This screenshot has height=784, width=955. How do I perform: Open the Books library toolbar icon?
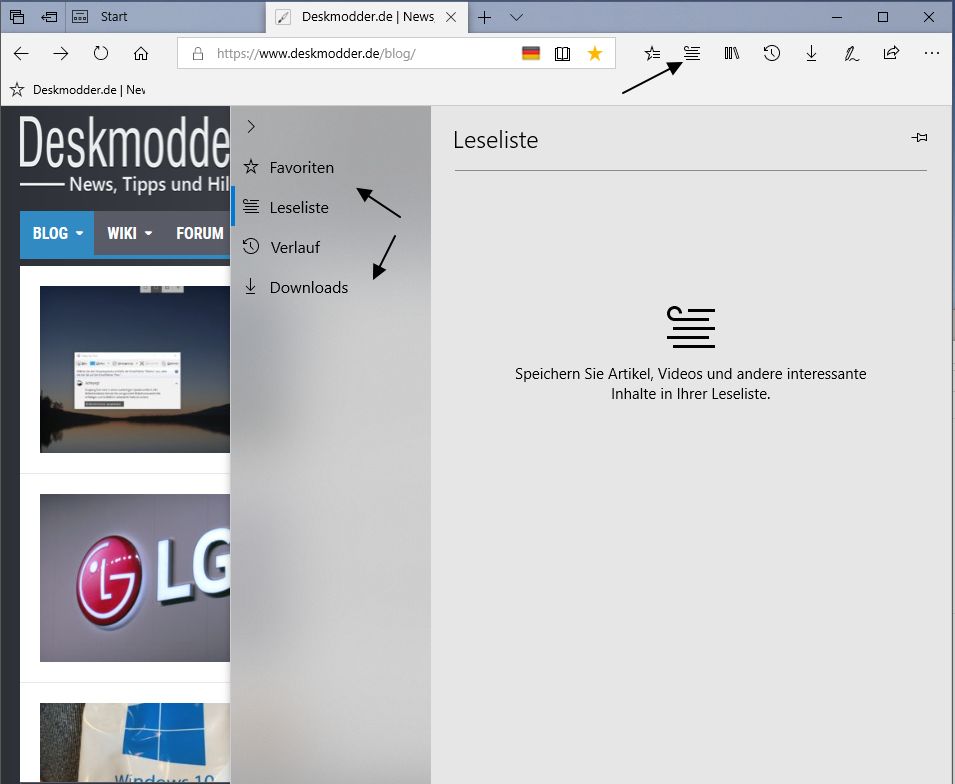(731, 54)
